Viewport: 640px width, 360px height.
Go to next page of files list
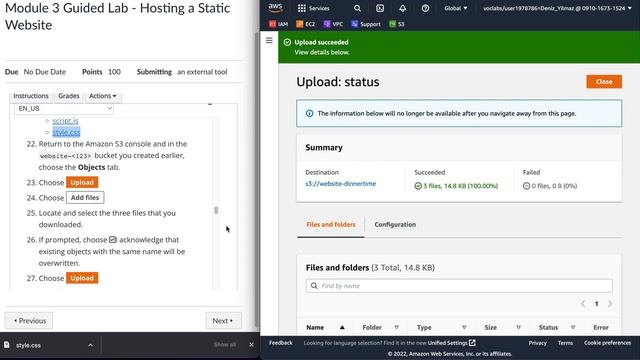tap(610, 304)
